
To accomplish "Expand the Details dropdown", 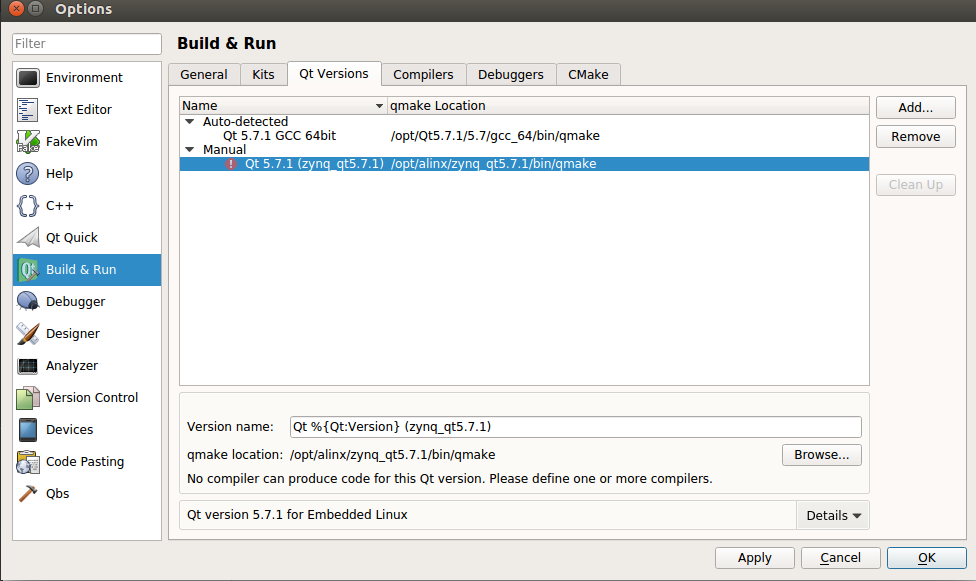I will point(833,516).
